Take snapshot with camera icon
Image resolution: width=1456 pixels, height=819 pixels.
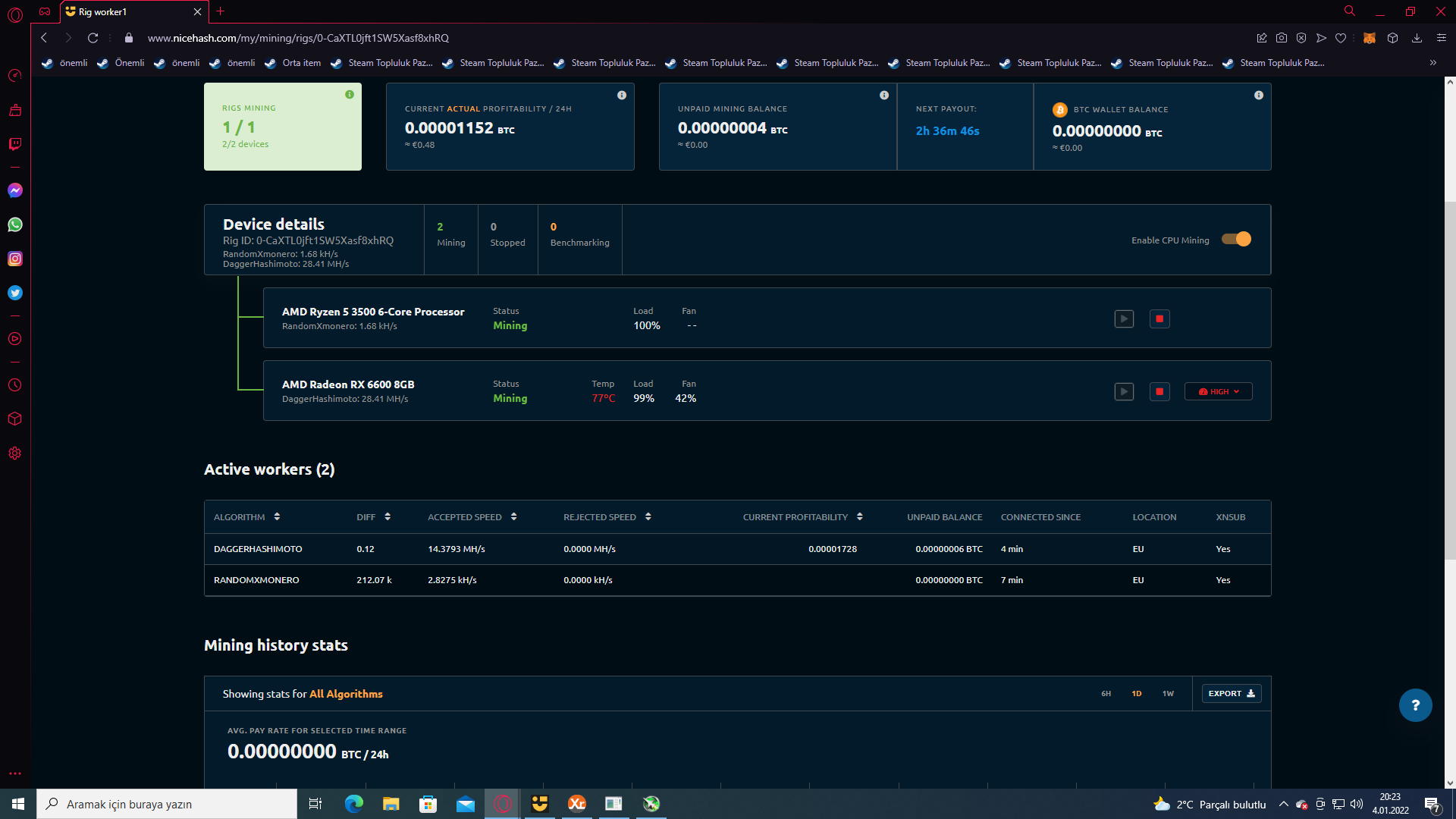coord(1282,38)
